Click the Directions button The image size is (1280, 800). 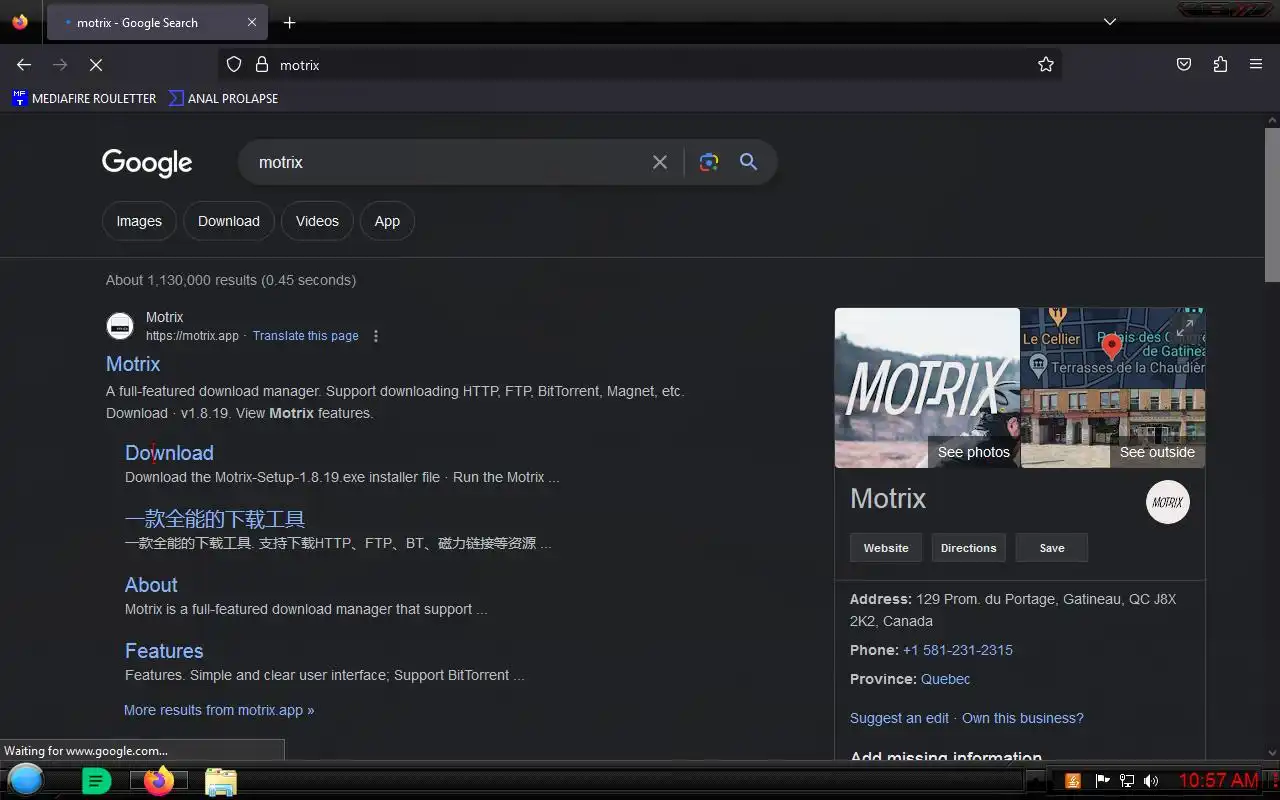click(x=969, y=548)
